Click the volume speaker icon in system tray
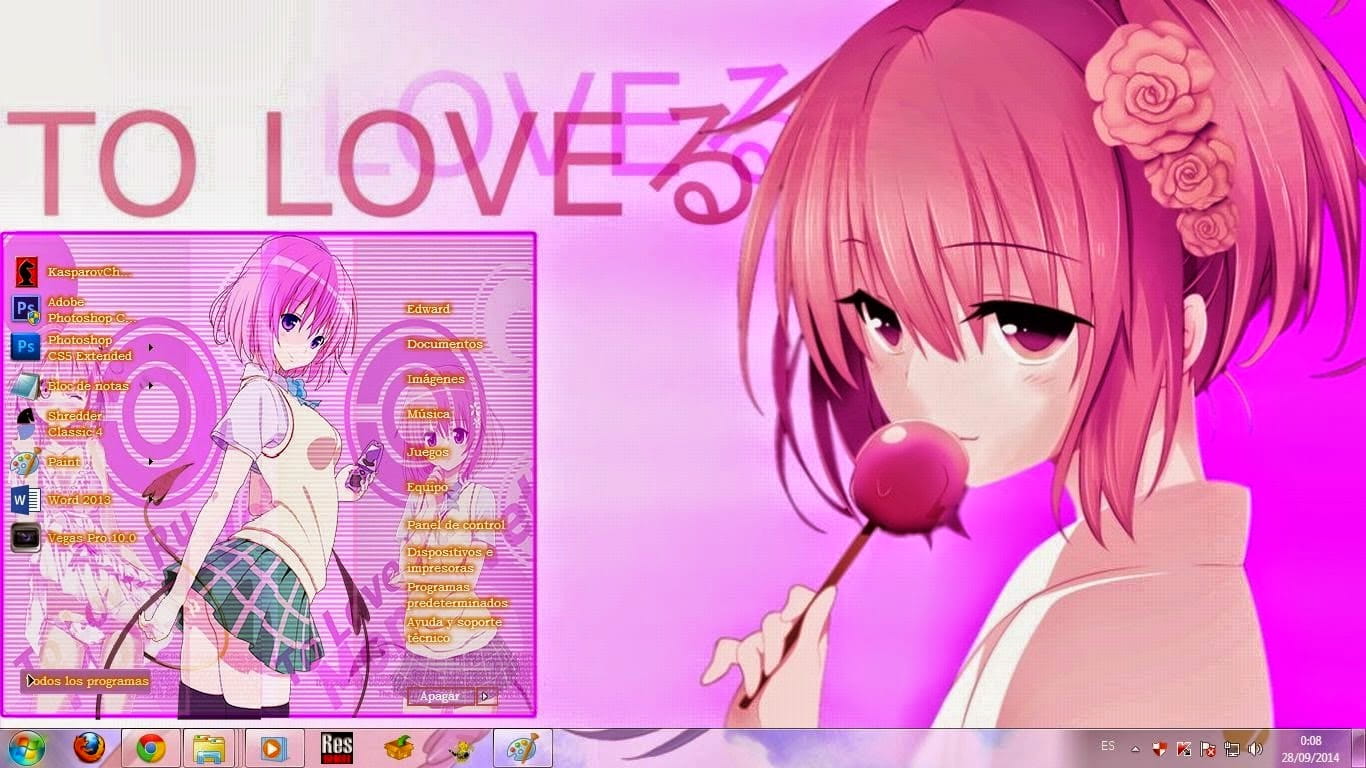 [x=1256, y=748]
